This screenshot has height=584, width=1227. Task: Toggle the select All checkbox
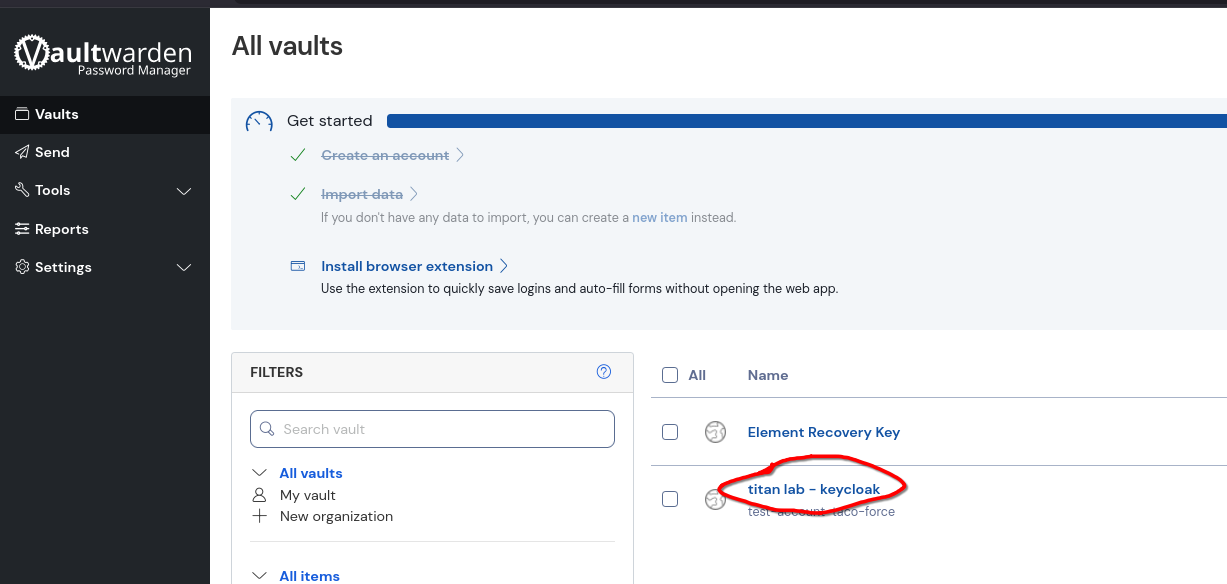(x=670, y=375)
